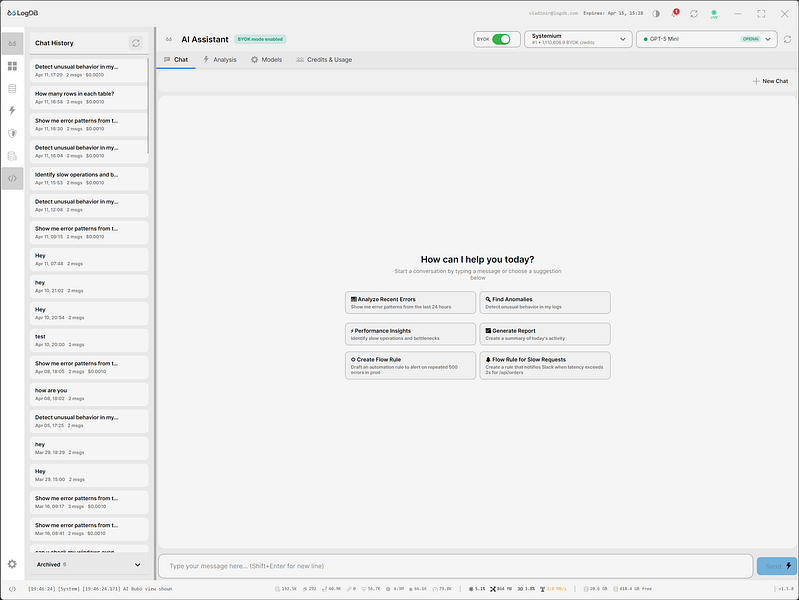This screenshot has width=799, height=600.
Task: Choose the Analyze Recent Errors suggestion
Action: (410, 303)
